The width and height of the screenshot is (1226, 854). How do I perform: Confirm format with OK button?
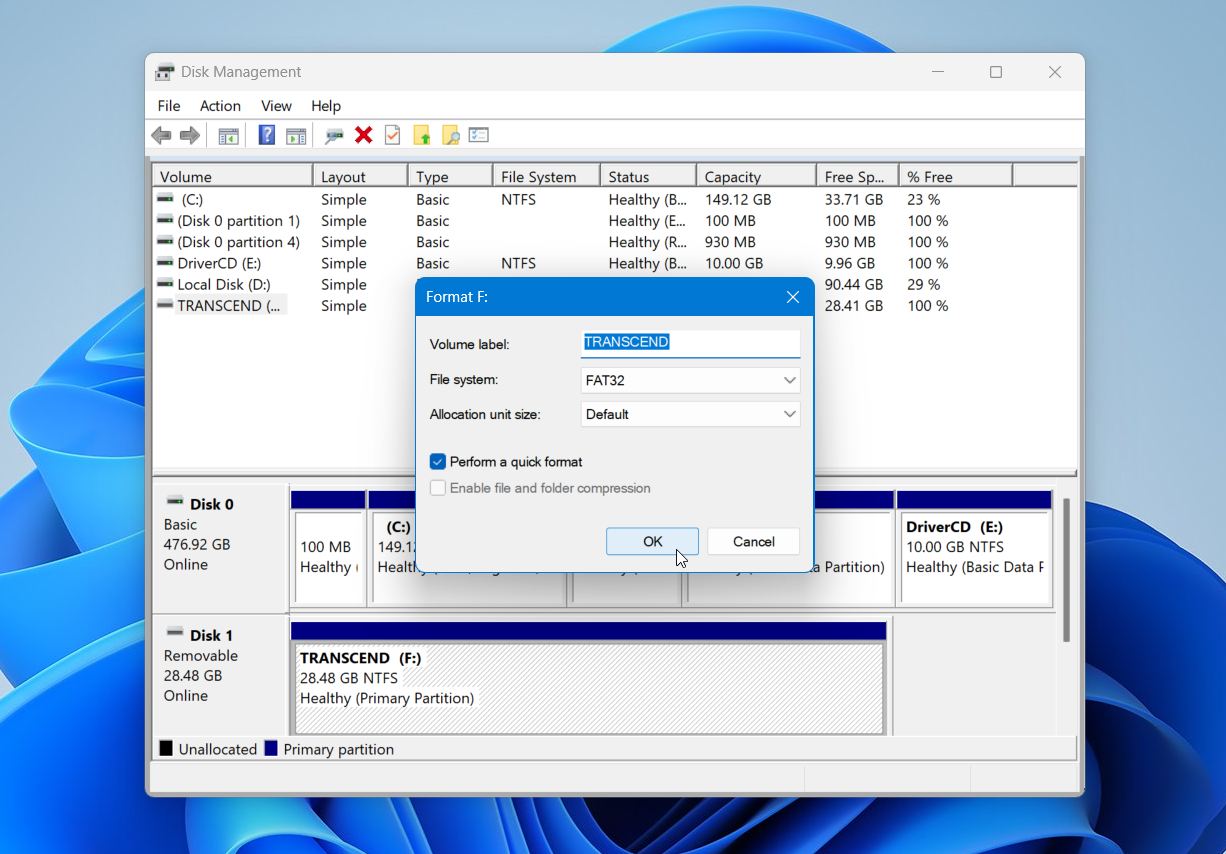tap(652, 541)
